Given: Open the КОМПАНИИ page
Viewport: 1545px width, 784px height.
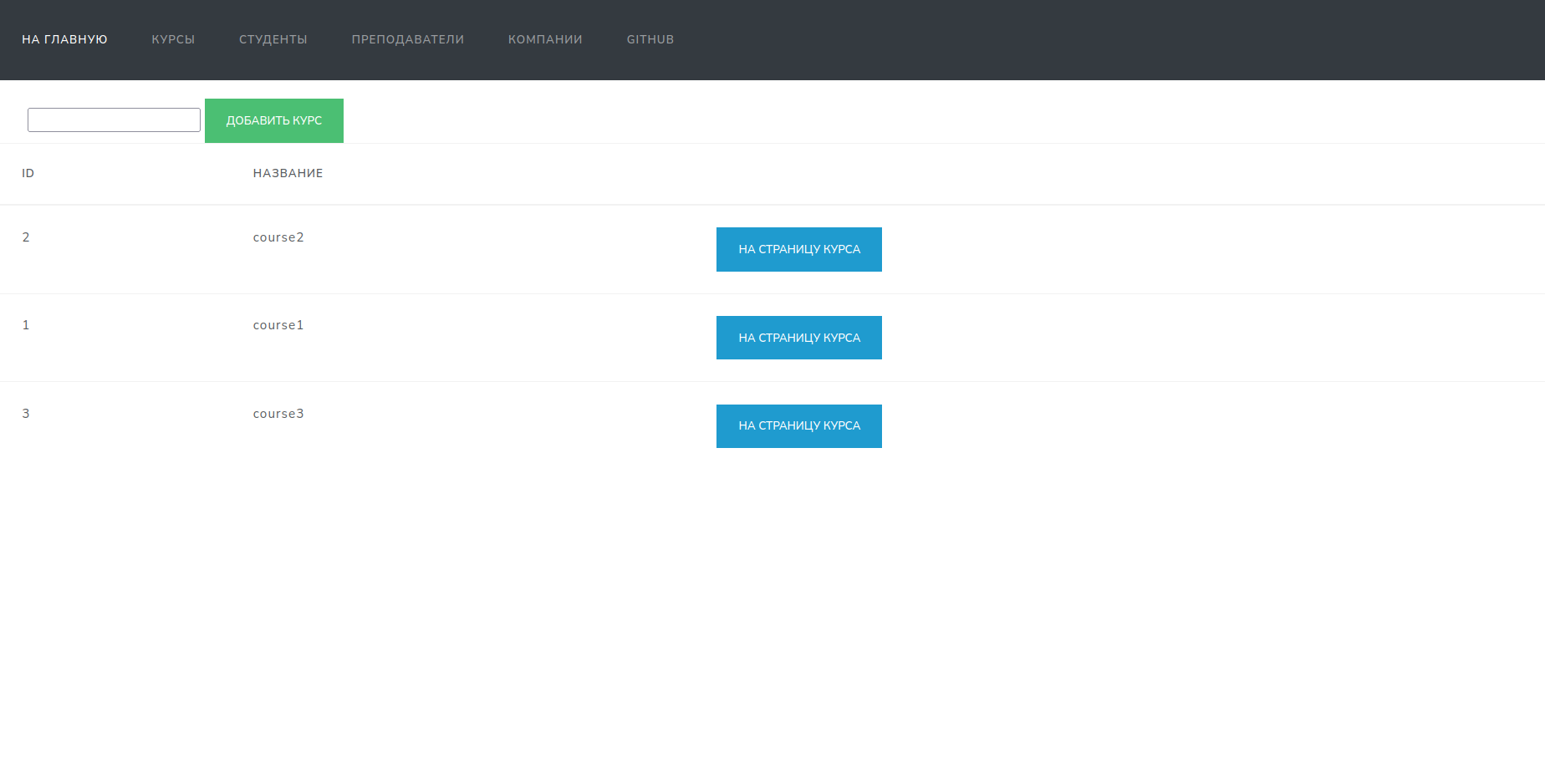Looking at the screenshot, I should (x=545, y=39).
